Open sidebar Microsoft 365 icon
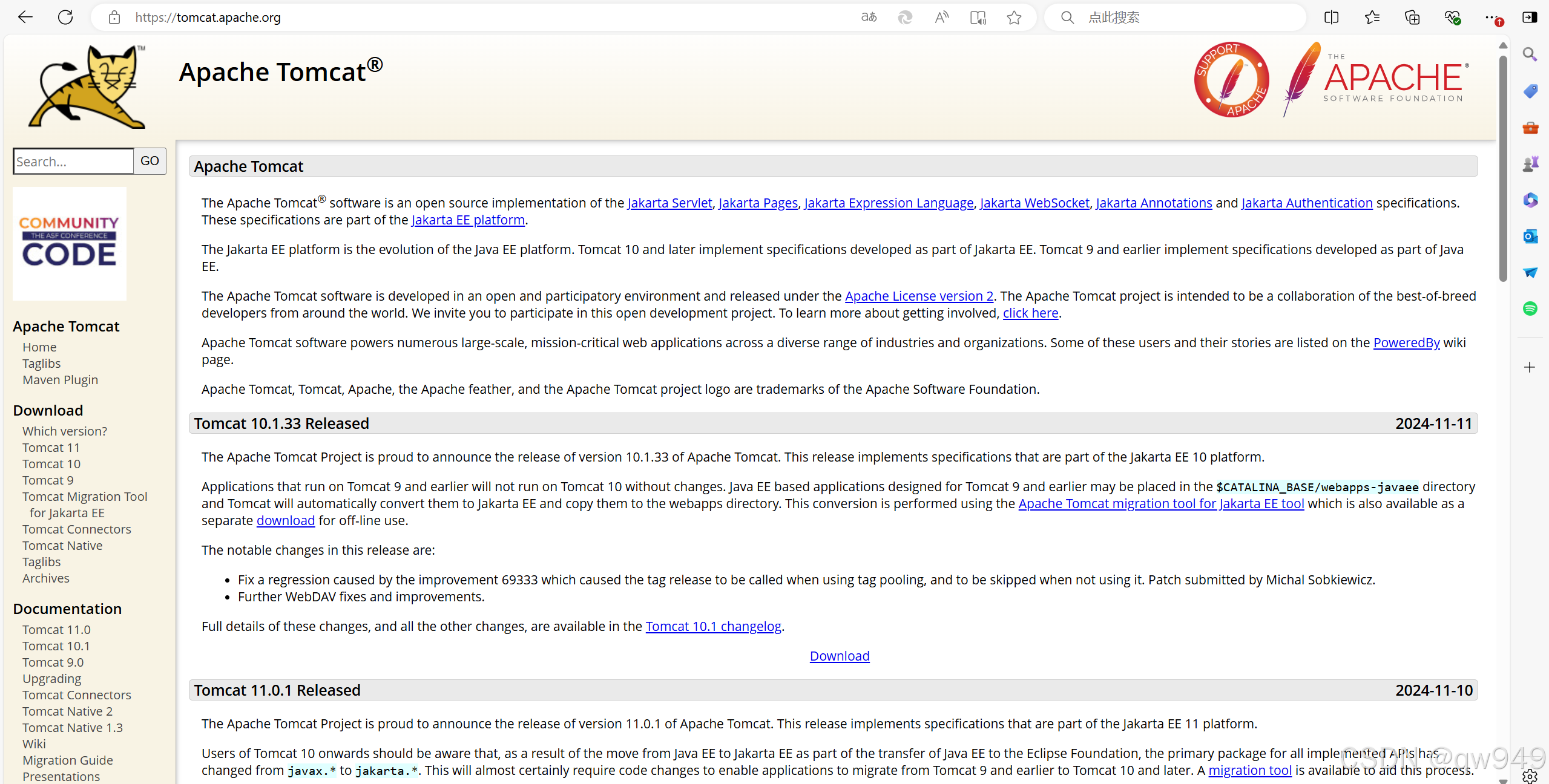 click(1530, 200)
